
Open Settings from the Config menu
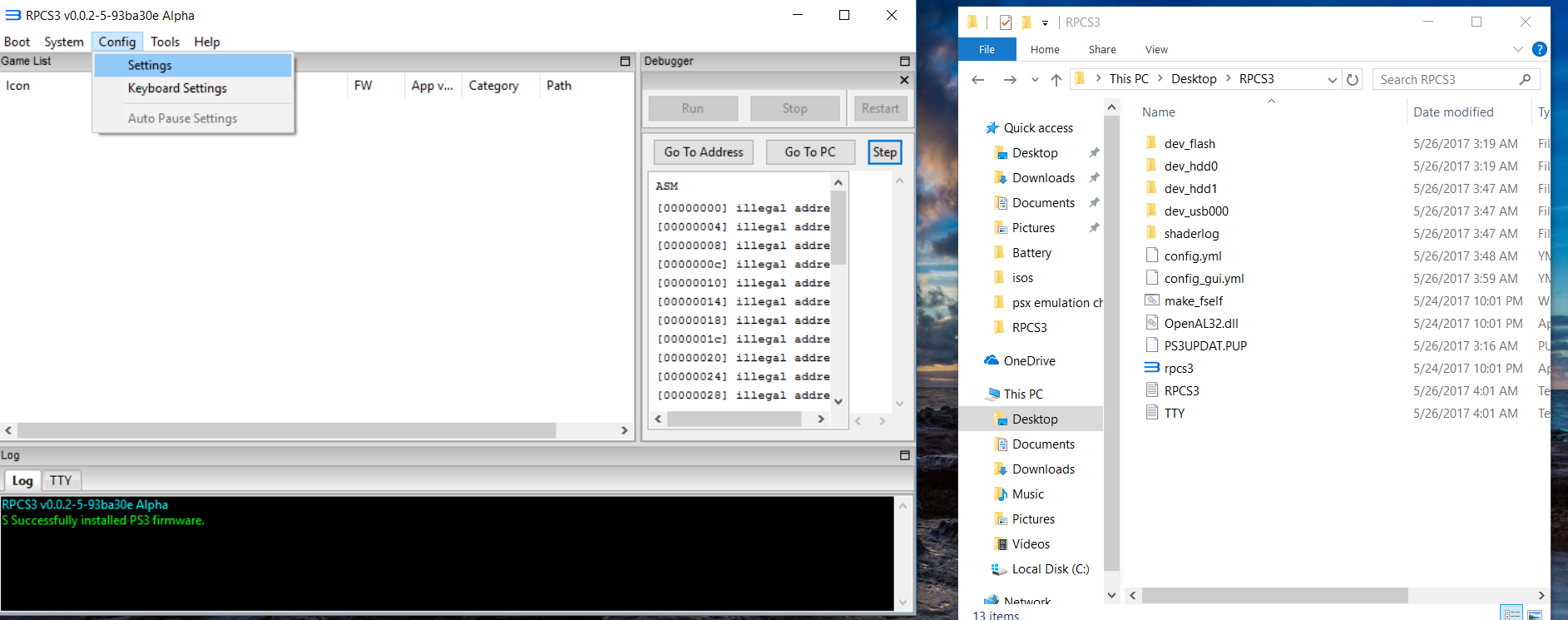(193, 65)
